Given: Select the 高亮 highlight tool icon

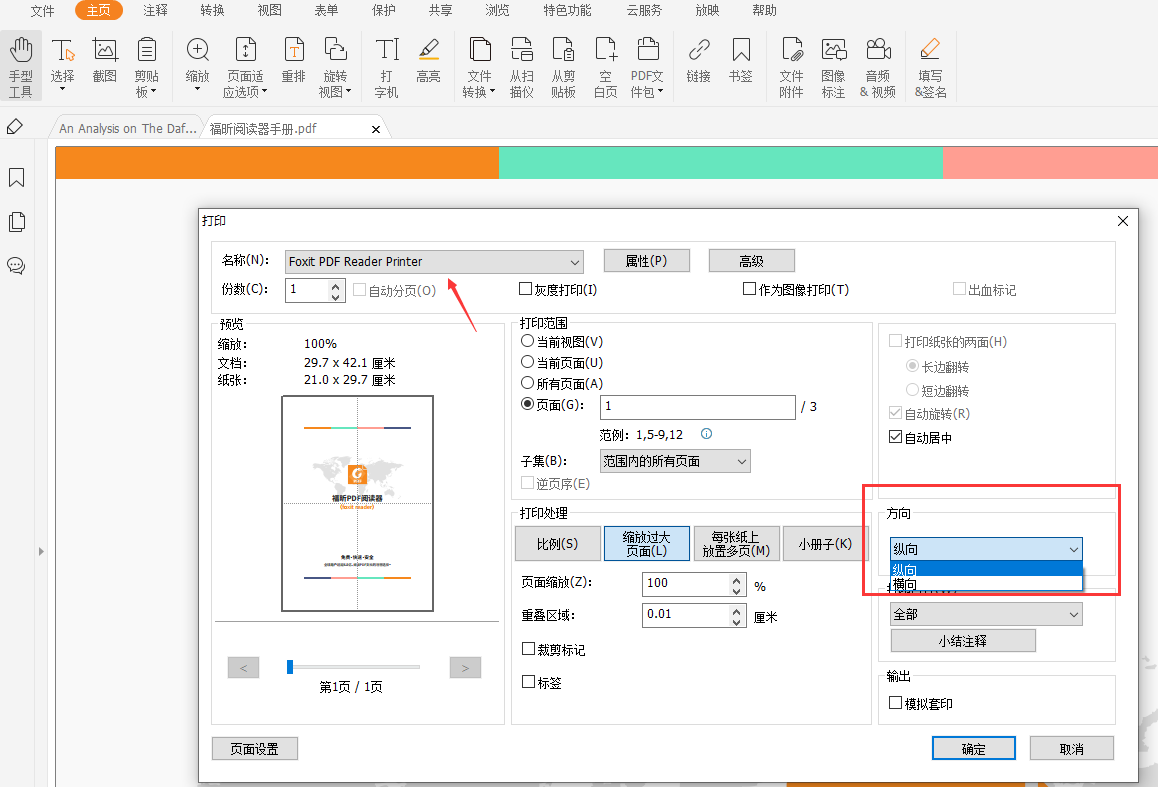Looking at the screenshot, I should 428,62.
